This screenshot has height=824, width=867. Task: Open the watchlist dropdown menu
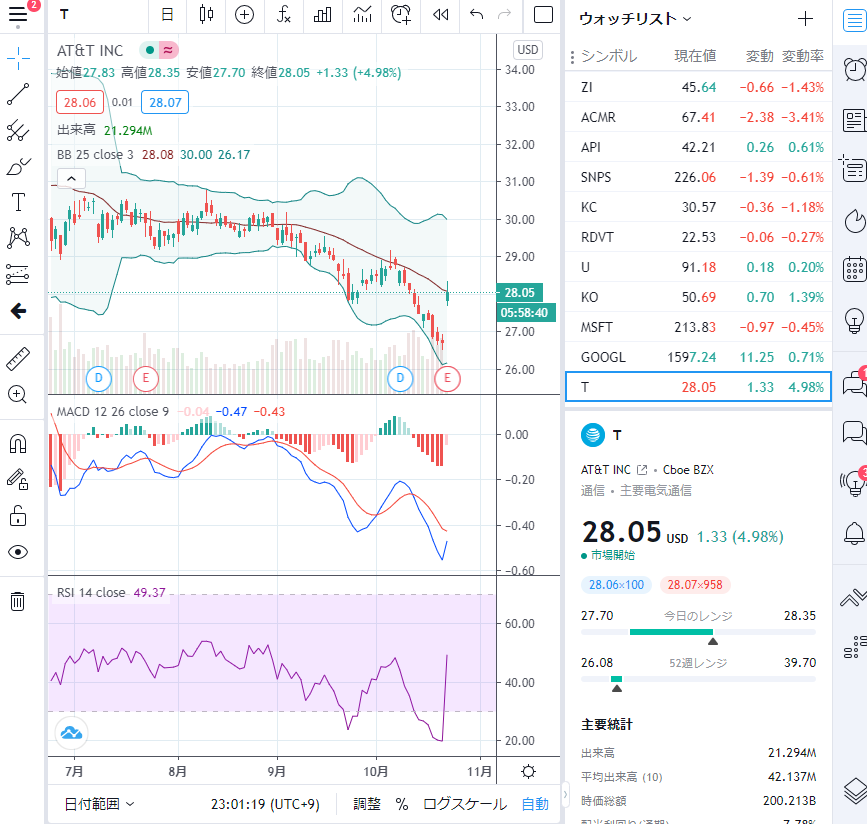(635, 19)
